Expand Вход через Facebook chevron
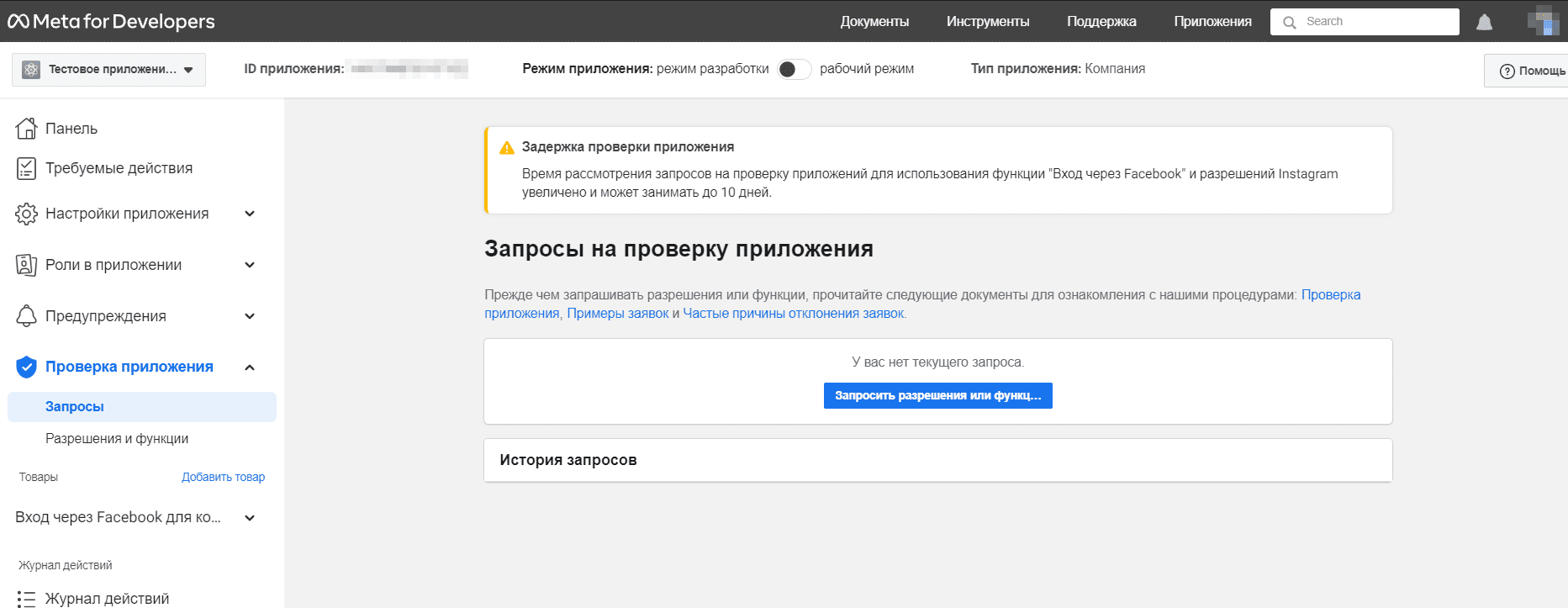This screenshot has height=608, width=1568. pos(250,518)
